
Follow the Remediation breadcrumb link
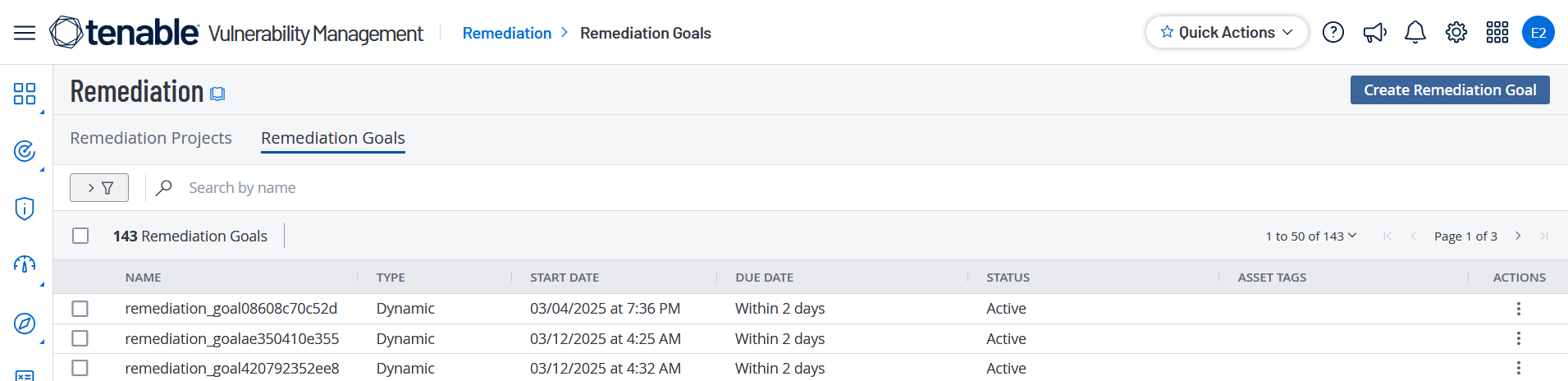[506, 34]
